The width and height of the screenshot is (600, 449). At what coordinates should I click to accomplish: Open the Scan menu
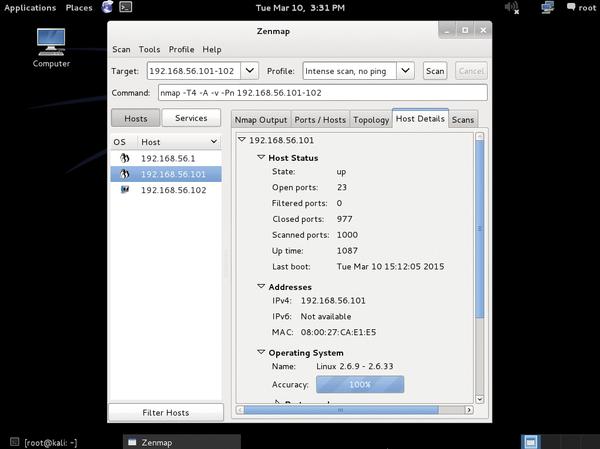click(121, 49)
